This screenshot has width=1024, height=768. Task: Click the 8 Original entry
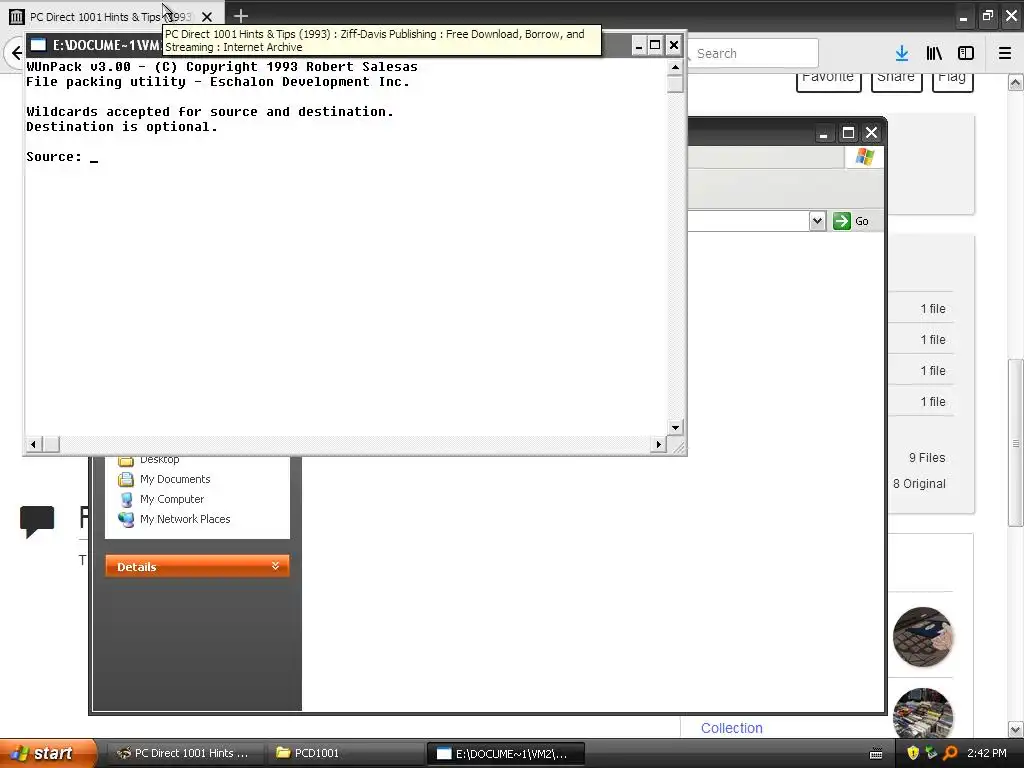click(x=919, y=484)
